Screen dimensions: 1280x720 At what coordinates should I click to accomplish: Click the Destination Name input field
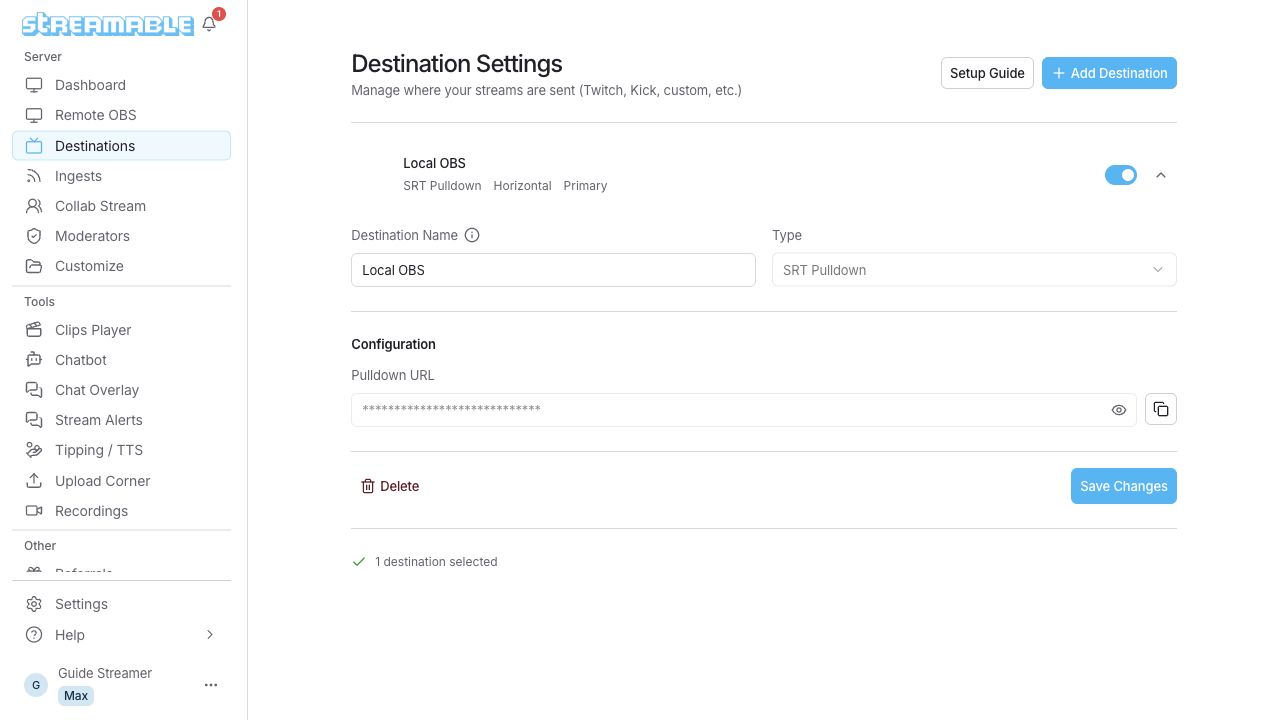point(553,270)
